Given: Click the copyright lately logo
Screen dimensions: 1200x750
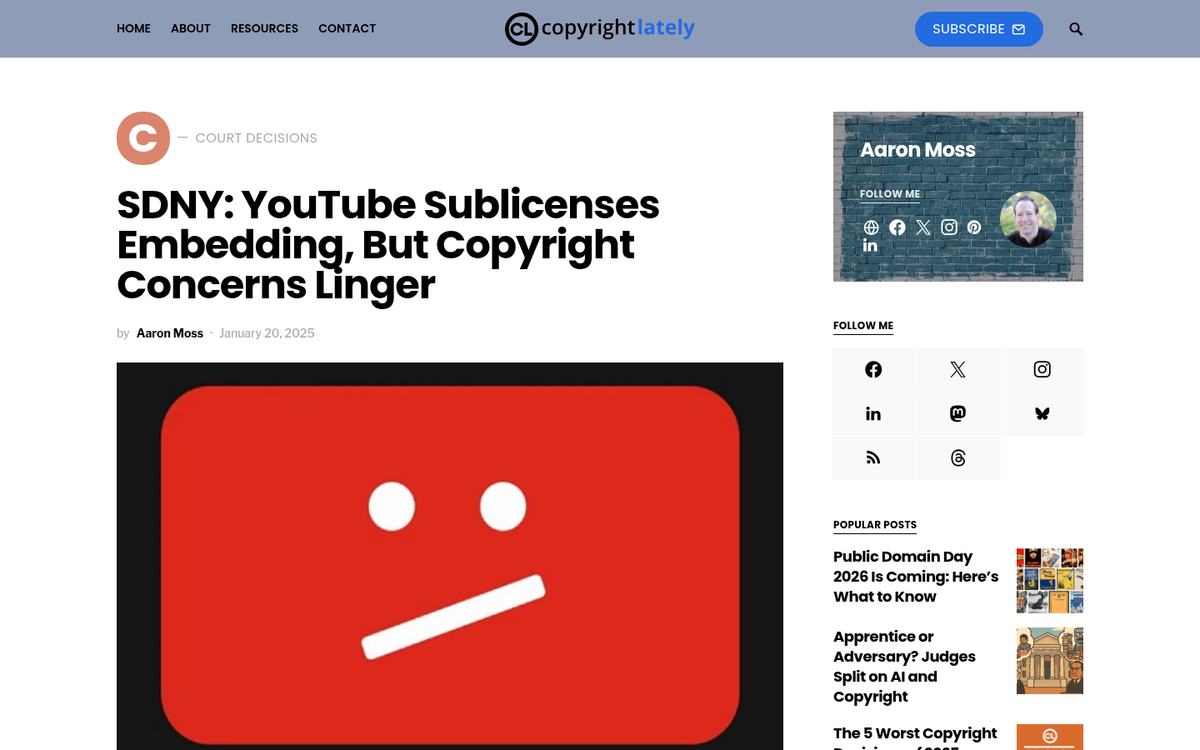Looking at the screenshot, I should (x=599, y=29).
